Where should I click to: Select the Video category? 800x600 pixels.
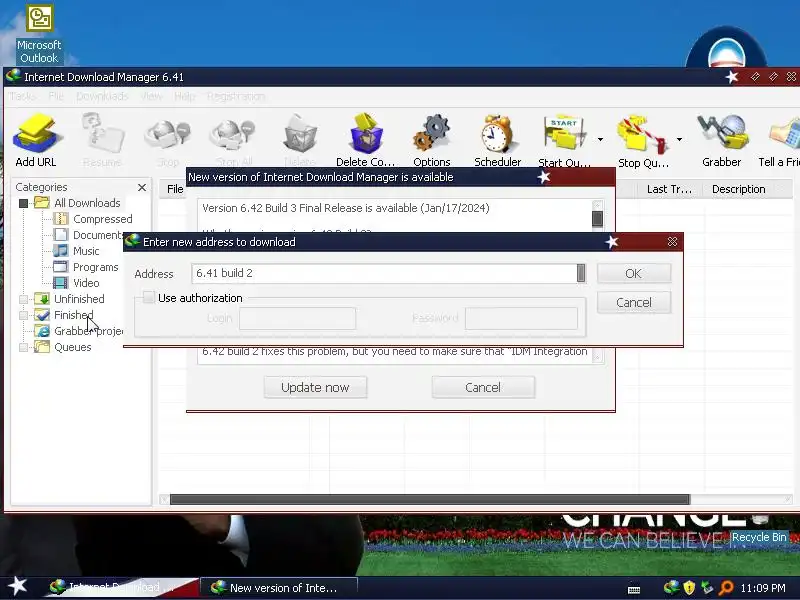86,283
